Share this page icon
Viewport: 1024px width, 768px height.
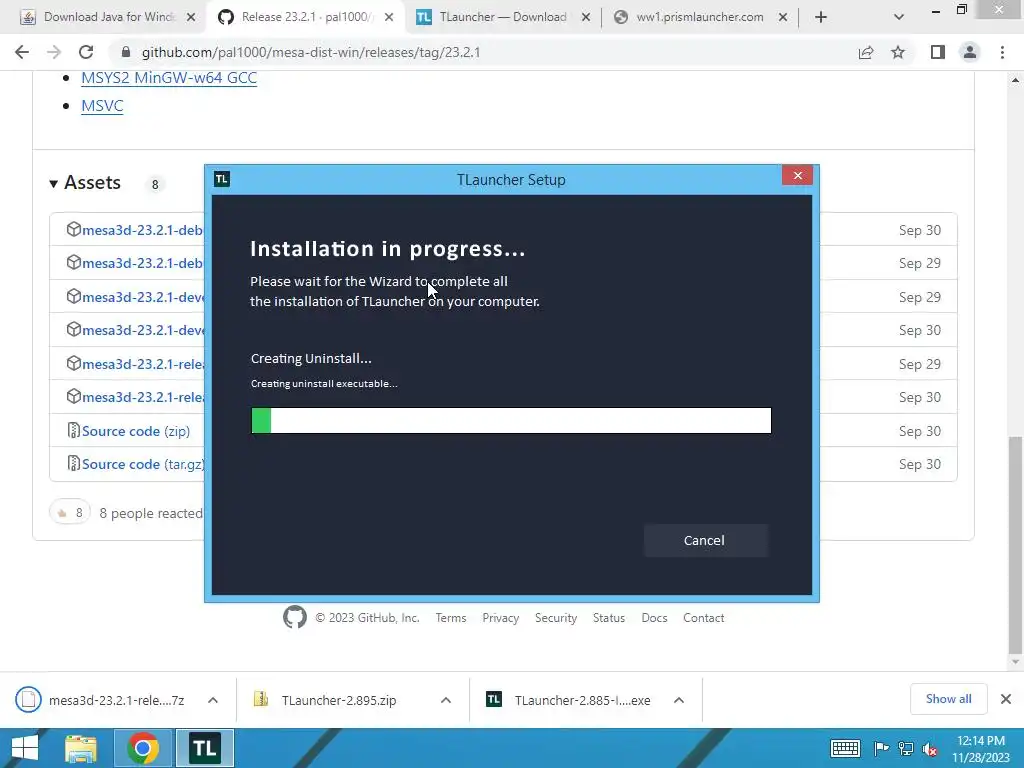tap(866, 52)
